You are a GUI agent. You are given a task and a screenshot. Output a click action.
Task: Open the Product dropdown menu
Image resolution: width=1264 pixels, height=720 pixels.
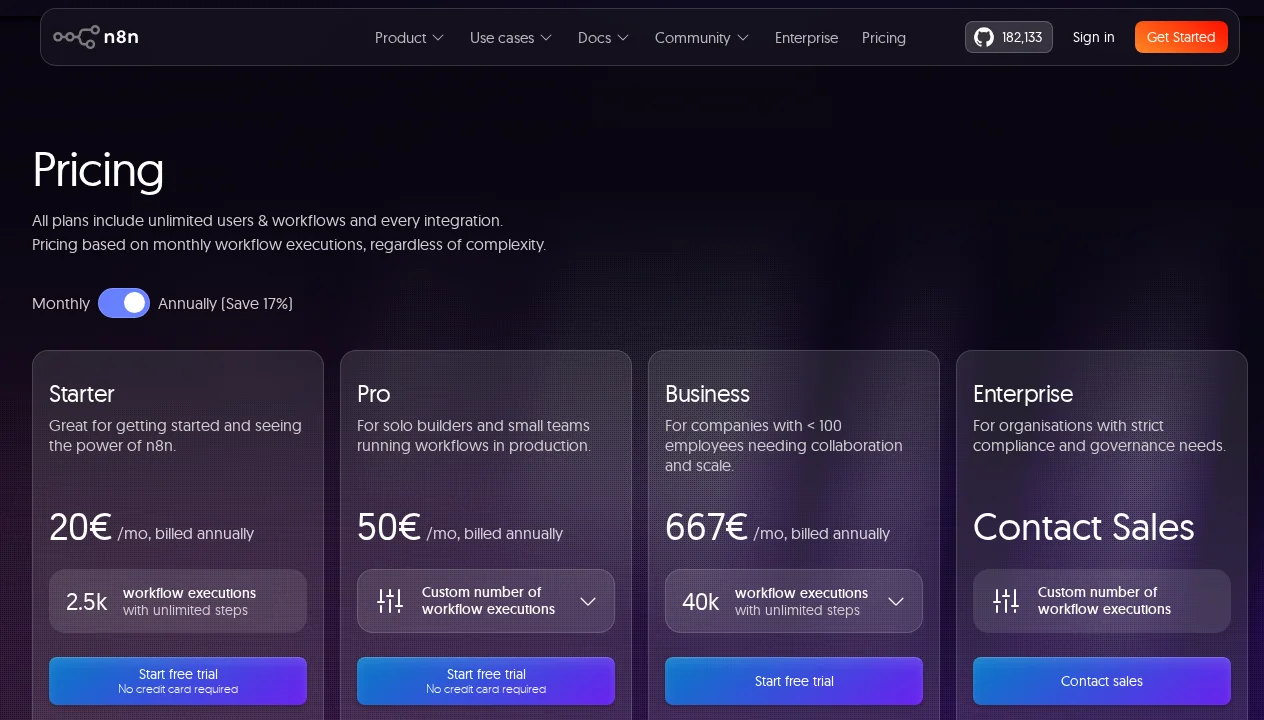[409, 38]
